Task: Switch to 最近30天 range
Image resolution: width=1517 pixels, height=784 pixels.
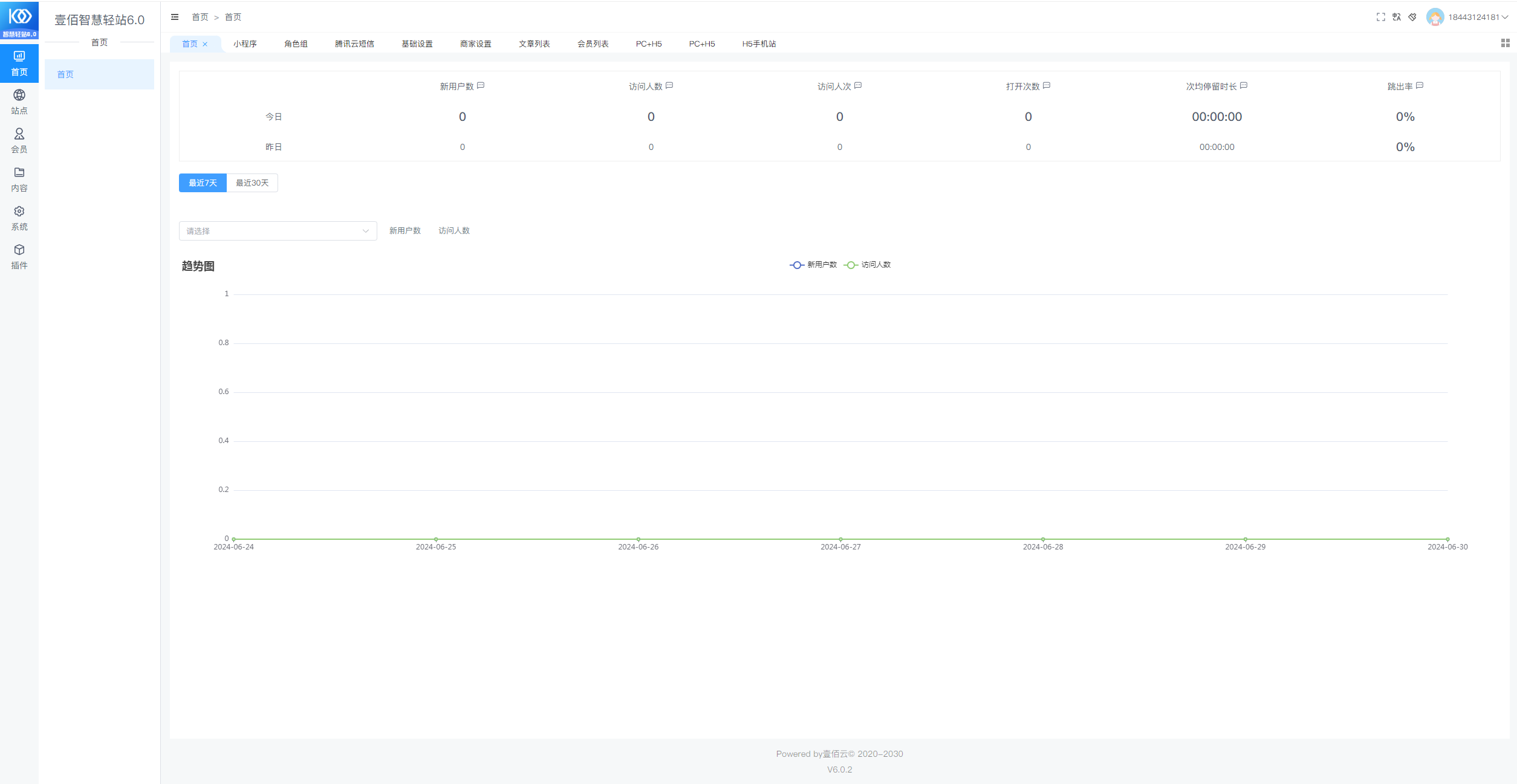Action: (x=252, y=183)
